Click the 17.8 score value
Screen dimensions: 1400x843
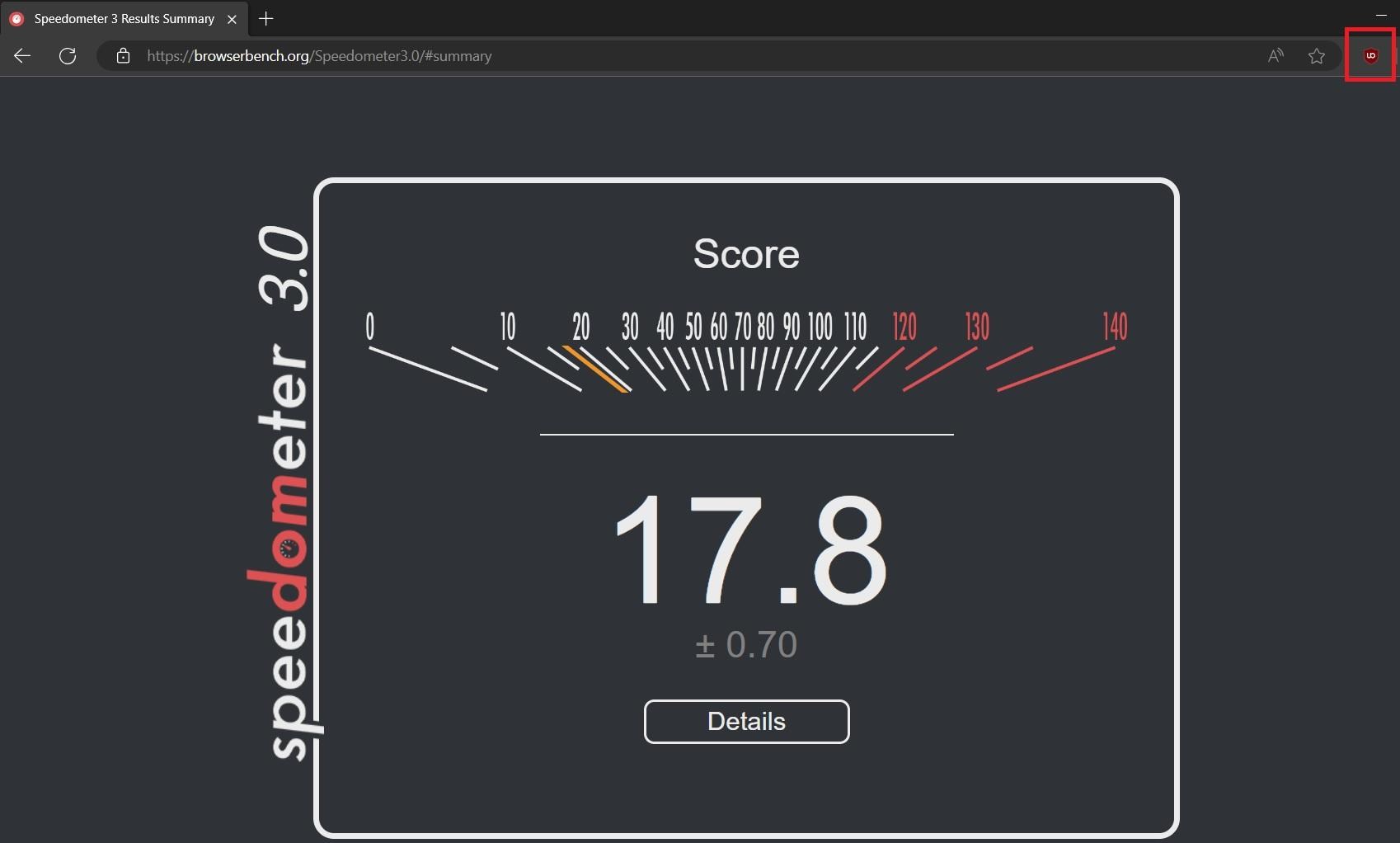pos(749,551)
